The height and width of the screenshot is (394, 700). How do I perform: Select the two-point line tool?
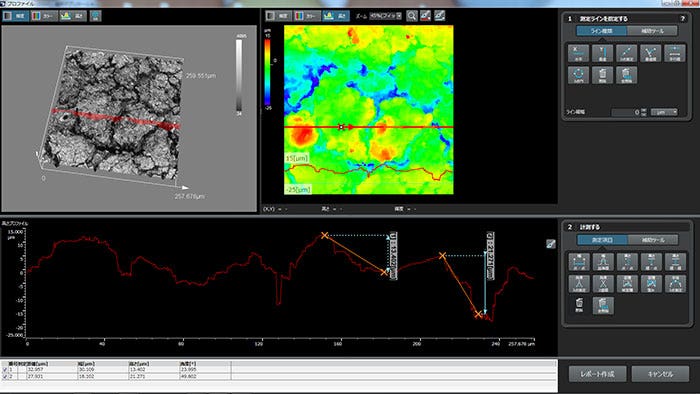tap(626, 53)
